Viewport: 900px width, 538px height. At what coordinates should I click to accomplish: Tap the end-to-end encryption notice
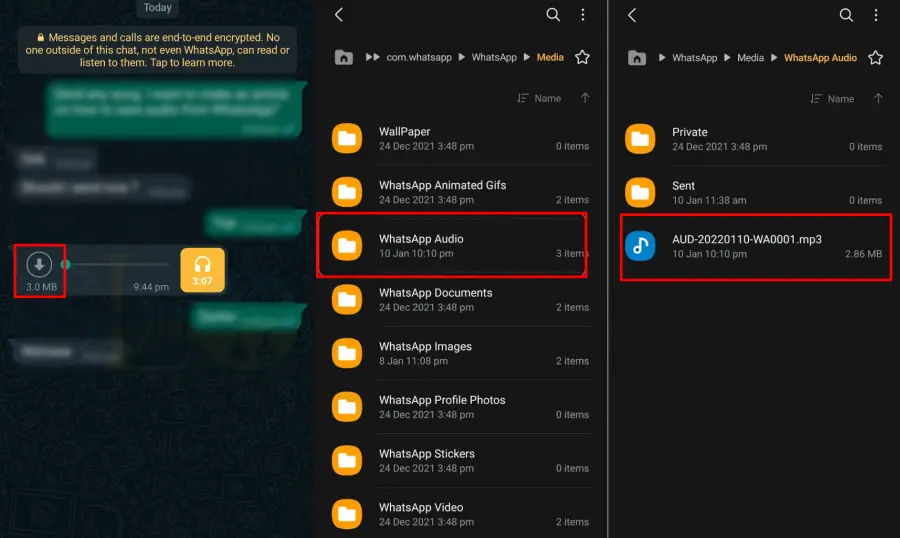157,50
